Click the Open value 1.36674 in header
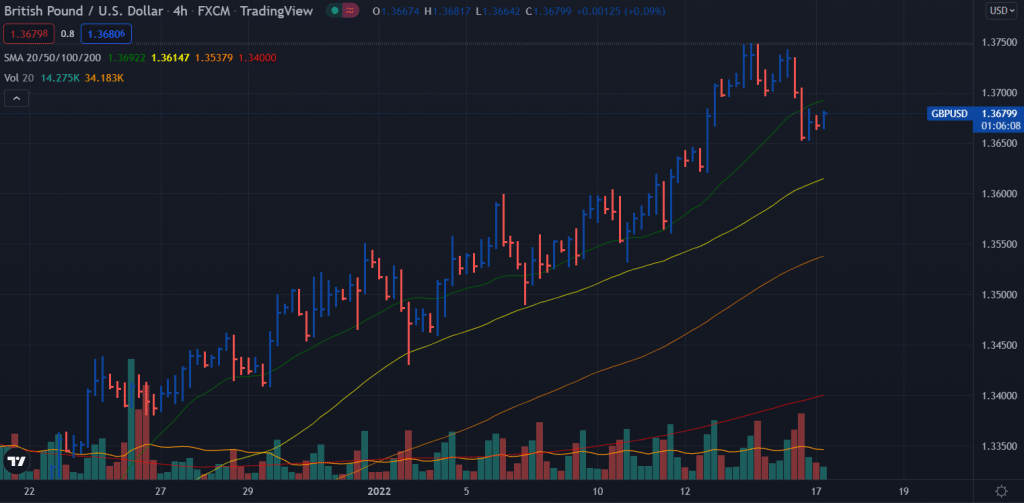1024x503 pixels. [402, 11]
